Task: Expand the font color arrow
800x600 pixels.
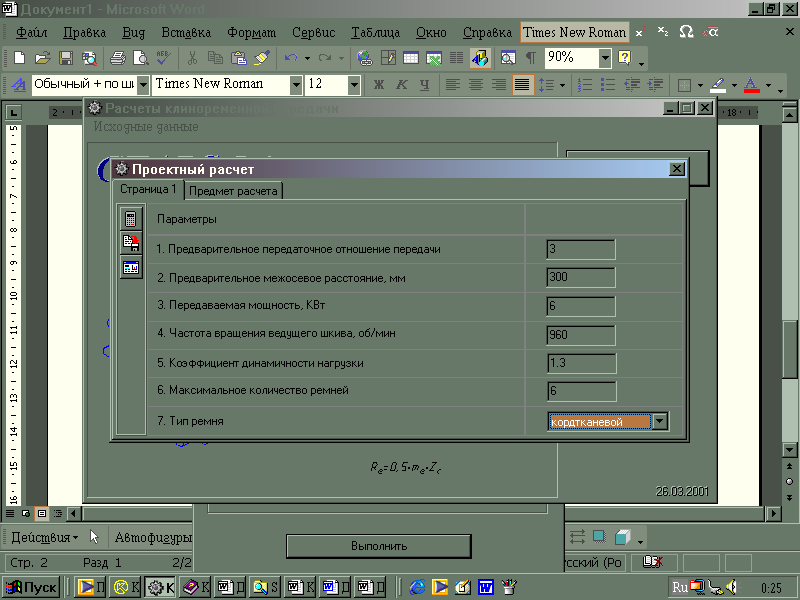Action: pos(768,85)
